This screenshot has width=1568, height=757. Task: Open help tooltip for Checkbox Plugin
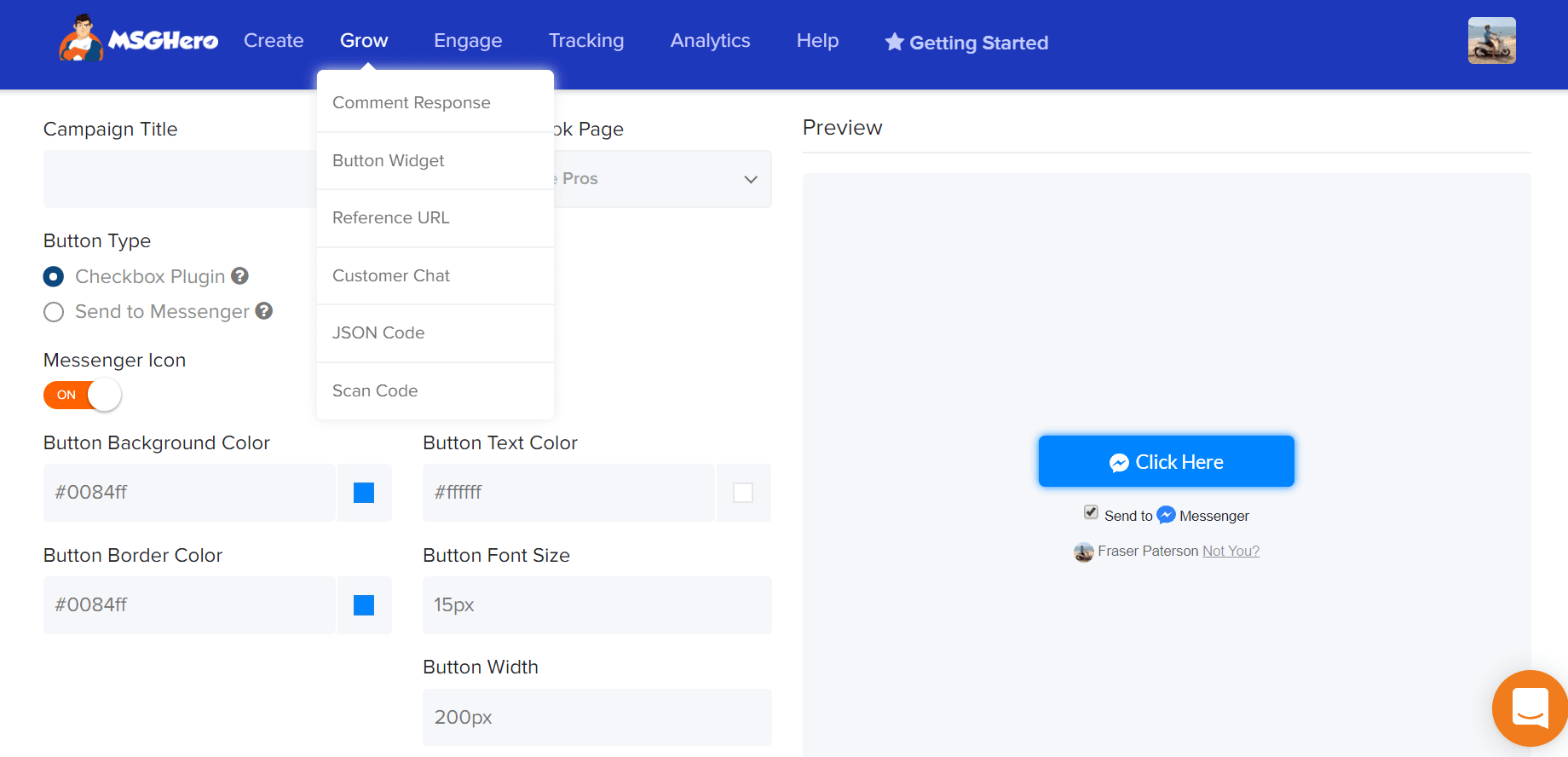click(x=240, y=276)
